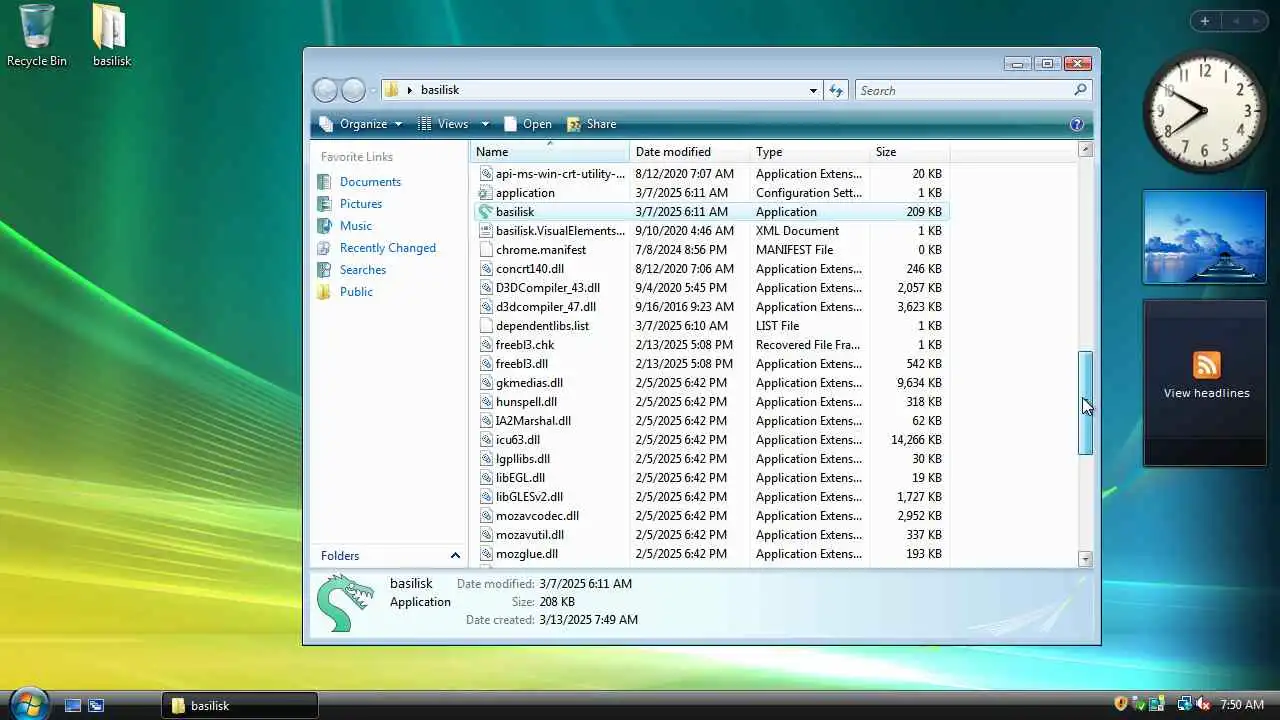Viewport: 1280px width, 720px height.
Task: Select the application configuration settings file icon
Action: (486, 193)
